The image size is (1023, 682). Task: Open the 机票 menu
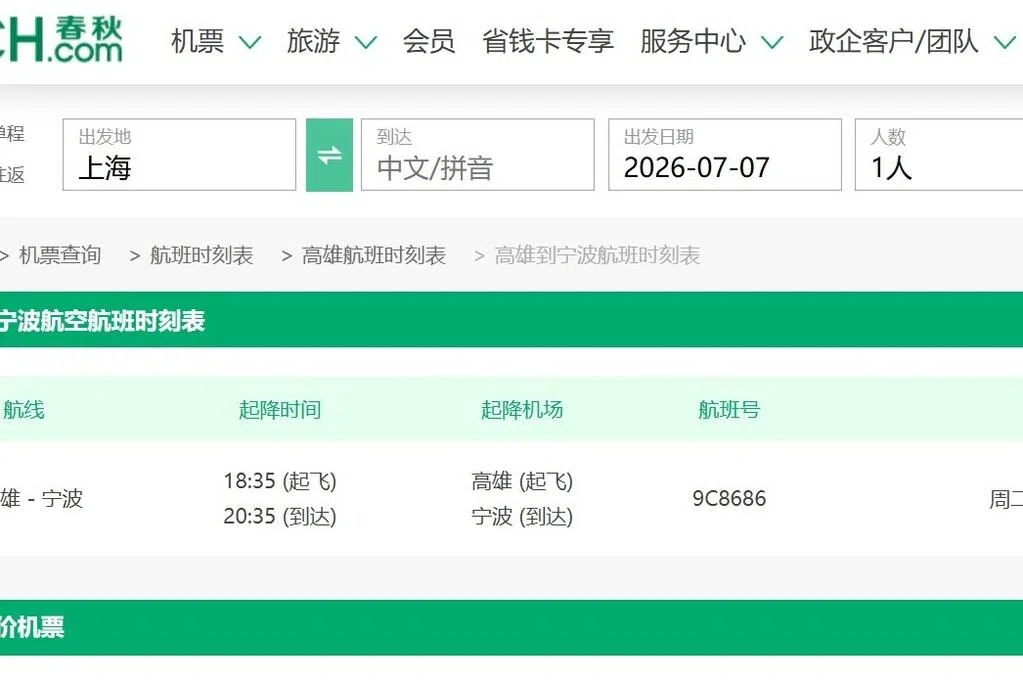tap(197, 41)
